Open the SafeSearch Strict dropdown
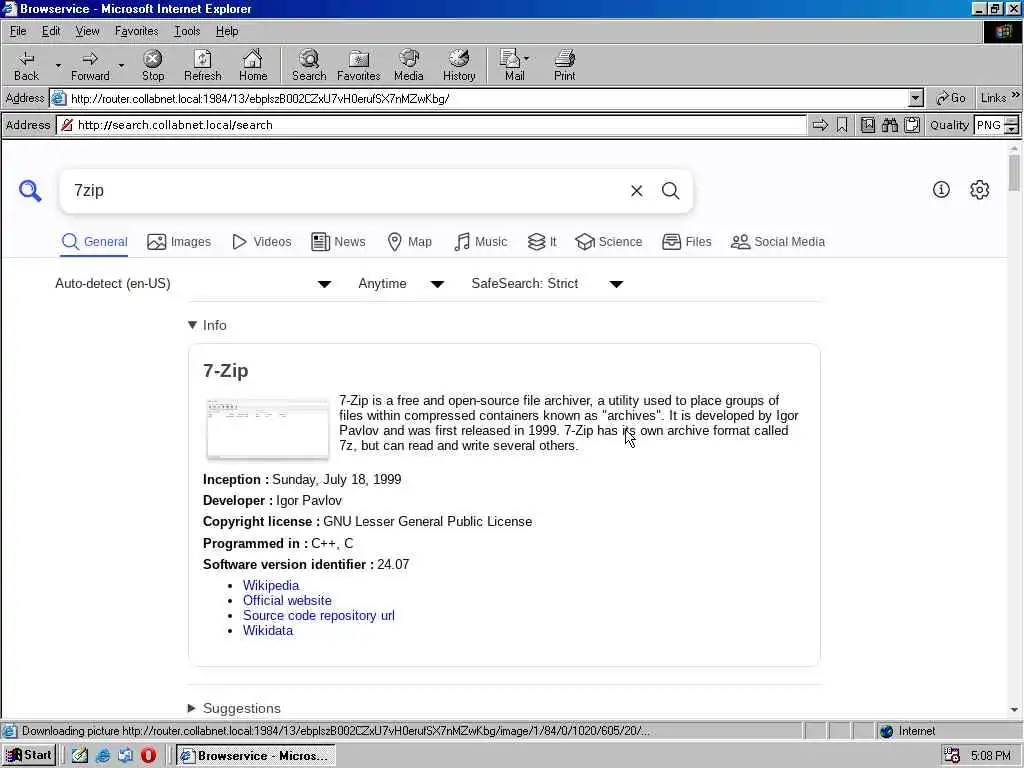Screen dimensions: 1024x768 (x=547, y=283)
